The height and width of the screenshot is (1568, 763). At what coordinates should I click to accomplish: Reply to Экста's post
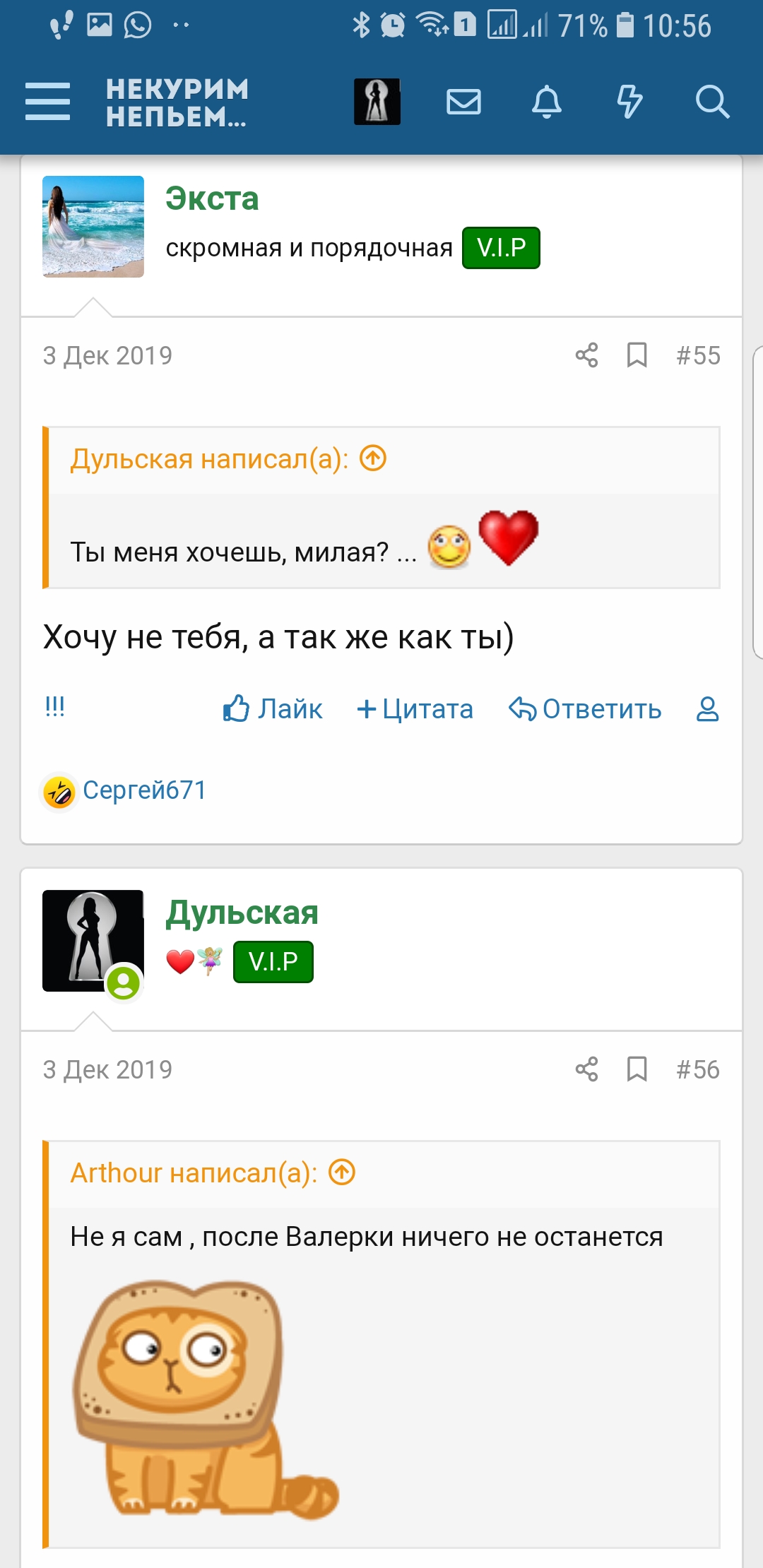[585, 708]
